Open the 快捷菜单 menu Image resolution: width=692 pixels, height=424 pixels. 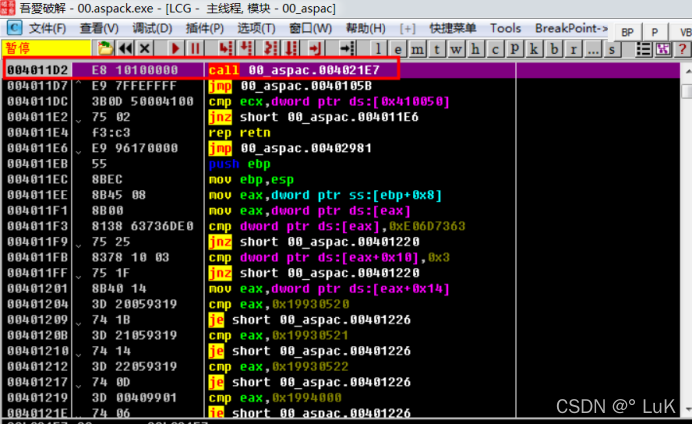(x=453, y=29)
